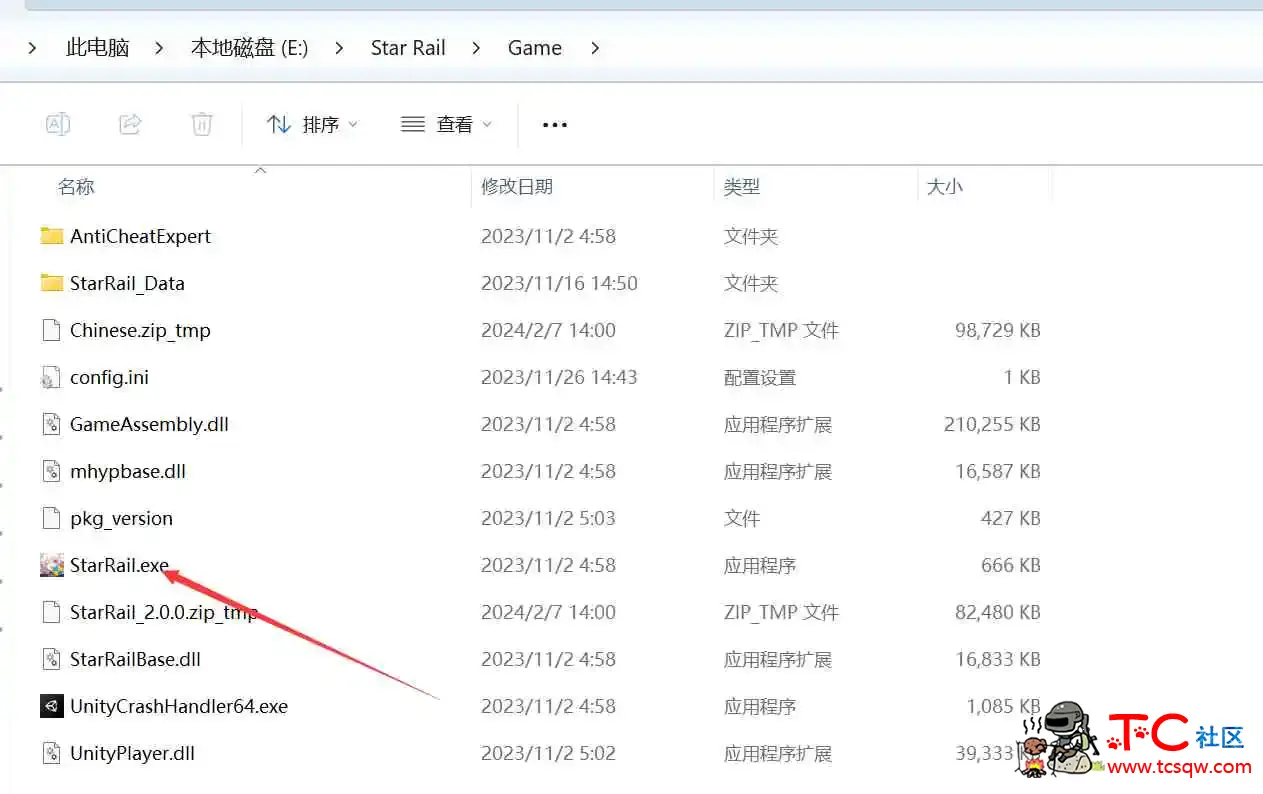This screenshot has width=1263, height=794.
Task: Sort by the 名称 column header
Action: pos(76,186)
